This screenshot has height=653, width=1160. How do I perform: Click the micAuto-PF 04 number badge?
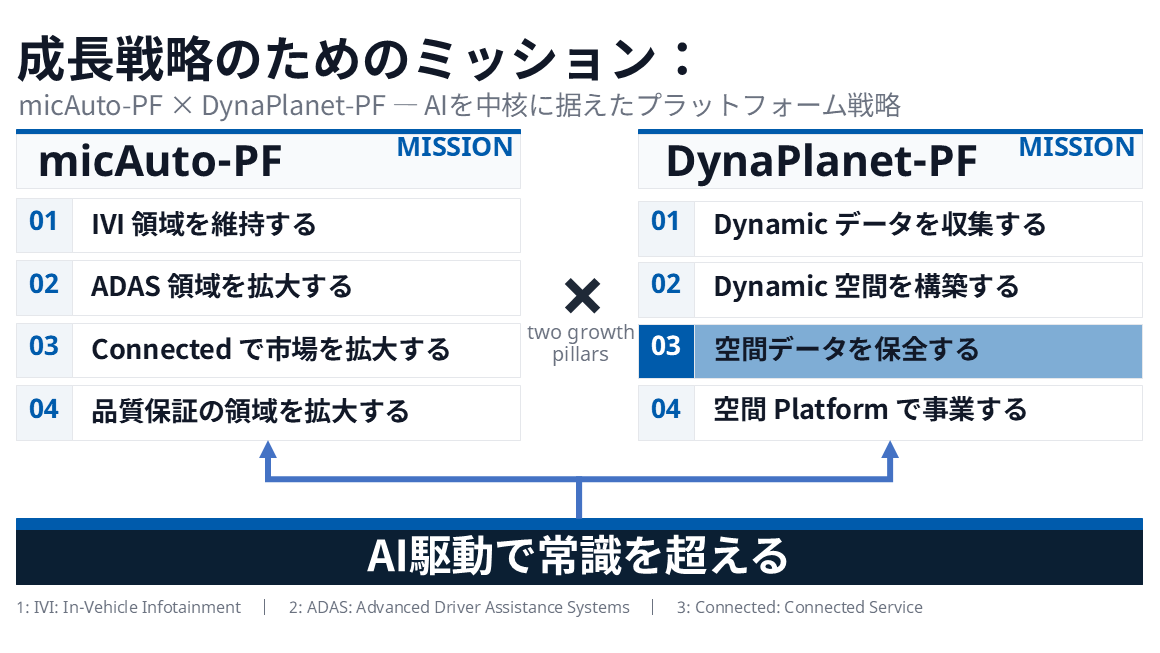44,413
